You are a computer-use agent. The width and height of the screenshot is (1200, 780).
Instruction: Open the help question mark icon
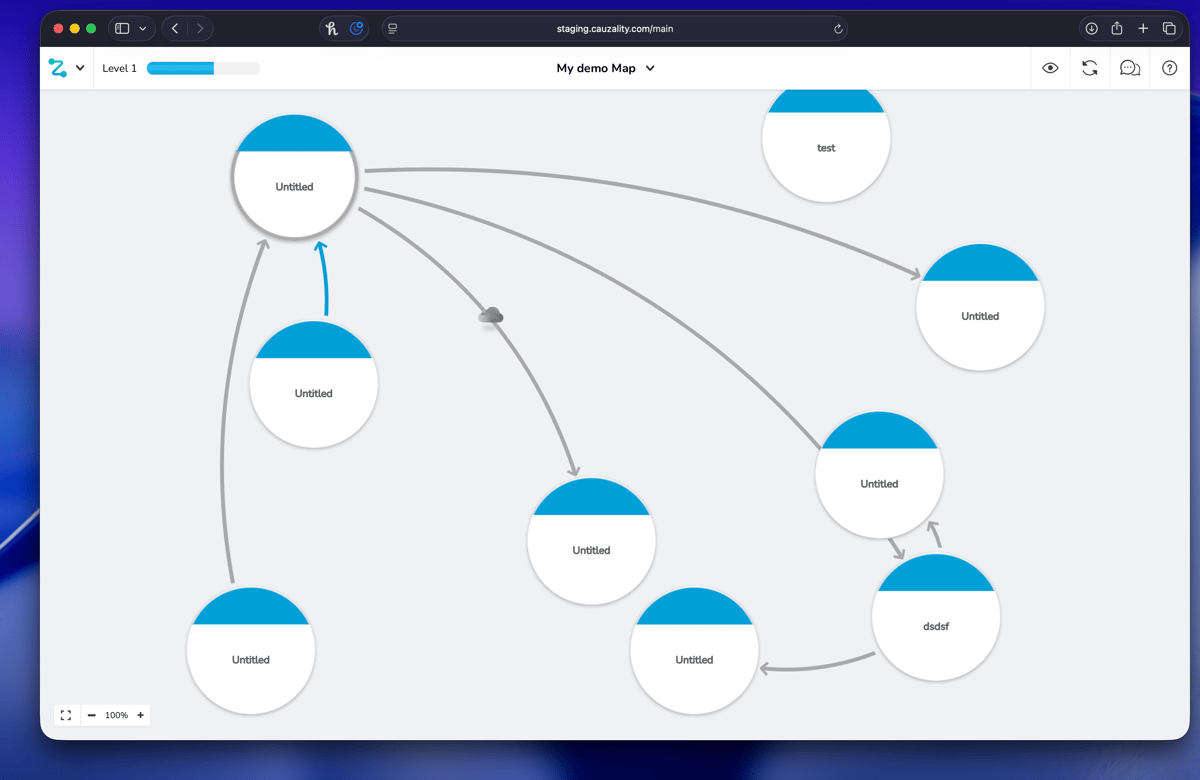[1170, 68]
